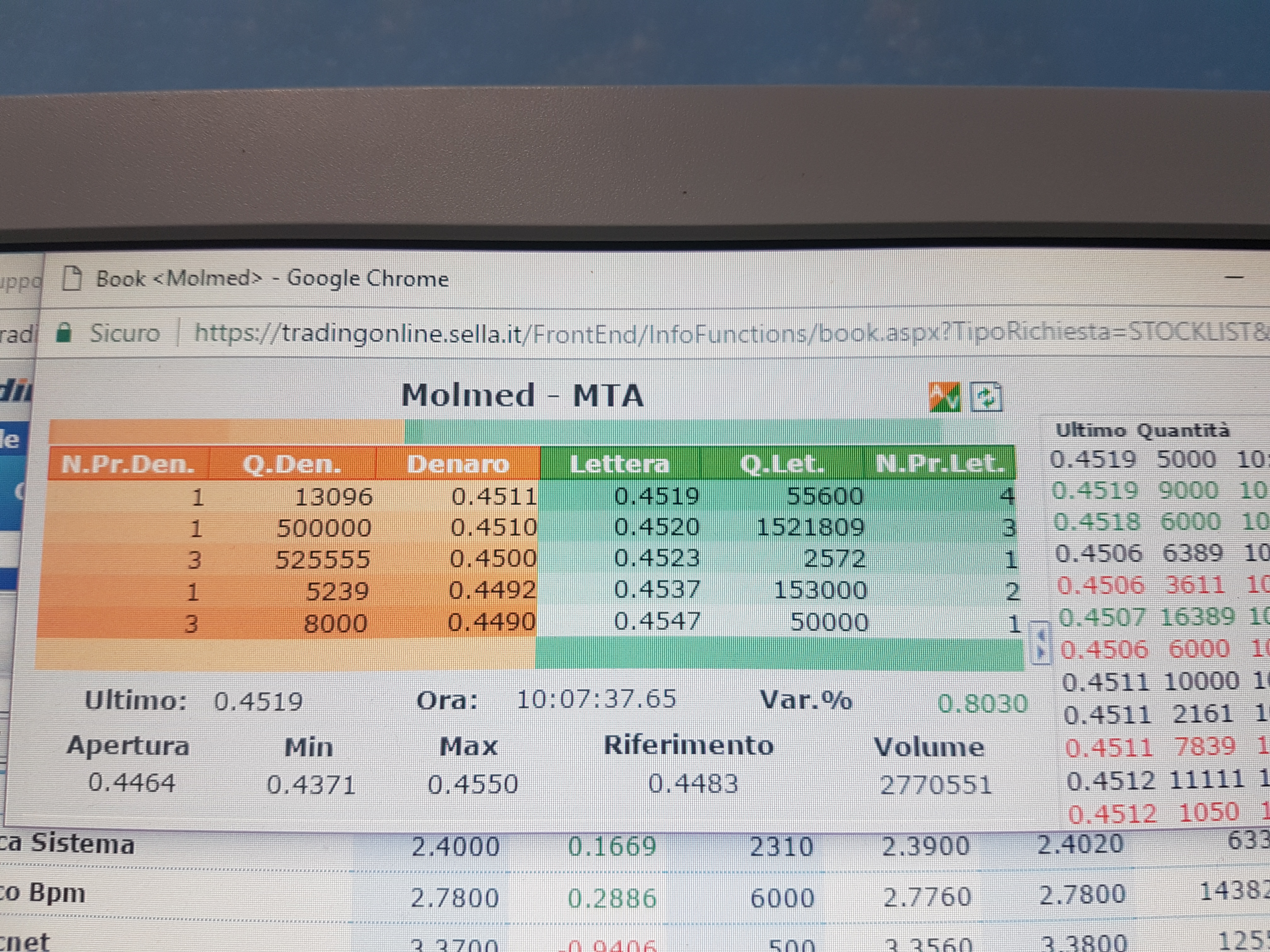Click bid price 0.4490
Viewport: 1270px width, 952px height.
(491, 622)
